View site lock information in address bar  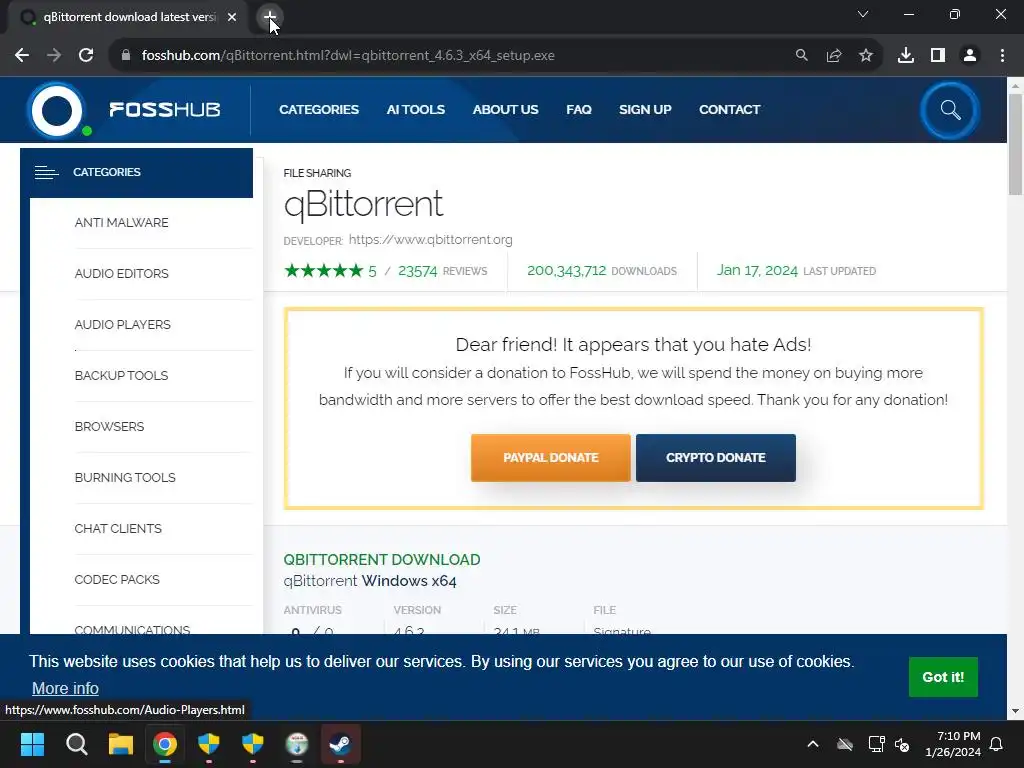[x=126, y=56]
